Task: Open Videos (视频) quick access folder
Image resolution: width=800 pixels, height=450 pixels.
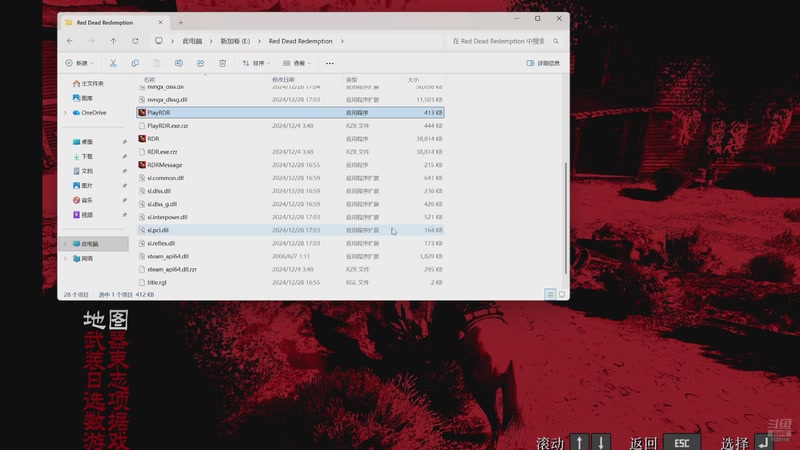Action: click(83, 215)
